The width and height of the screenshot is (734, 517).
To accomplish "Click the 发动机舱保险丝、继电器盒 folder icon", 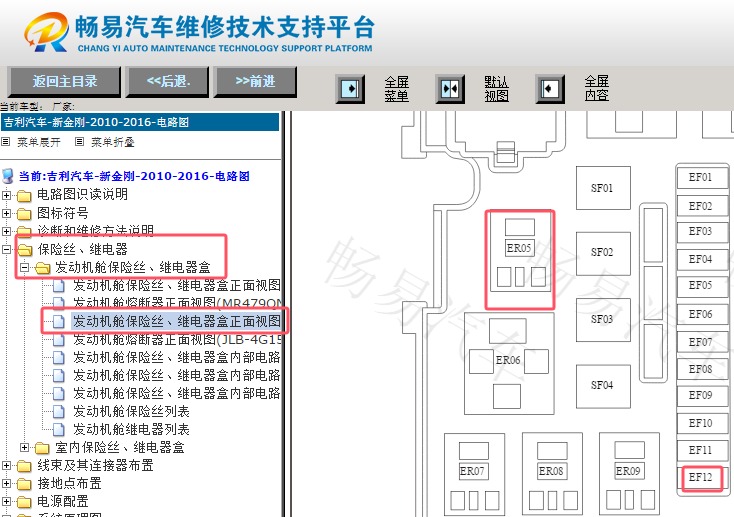I will point(43,267).
